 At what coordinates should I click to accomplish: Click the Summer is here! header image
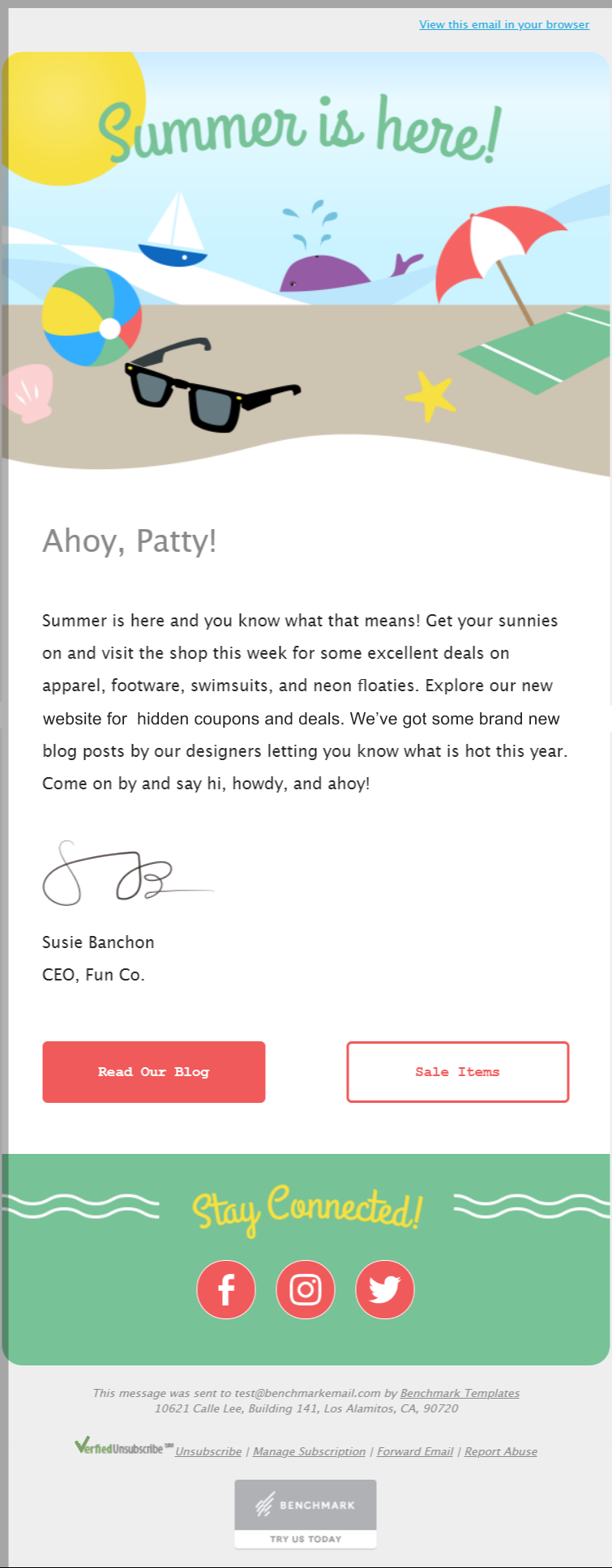(x=306, y=130)
